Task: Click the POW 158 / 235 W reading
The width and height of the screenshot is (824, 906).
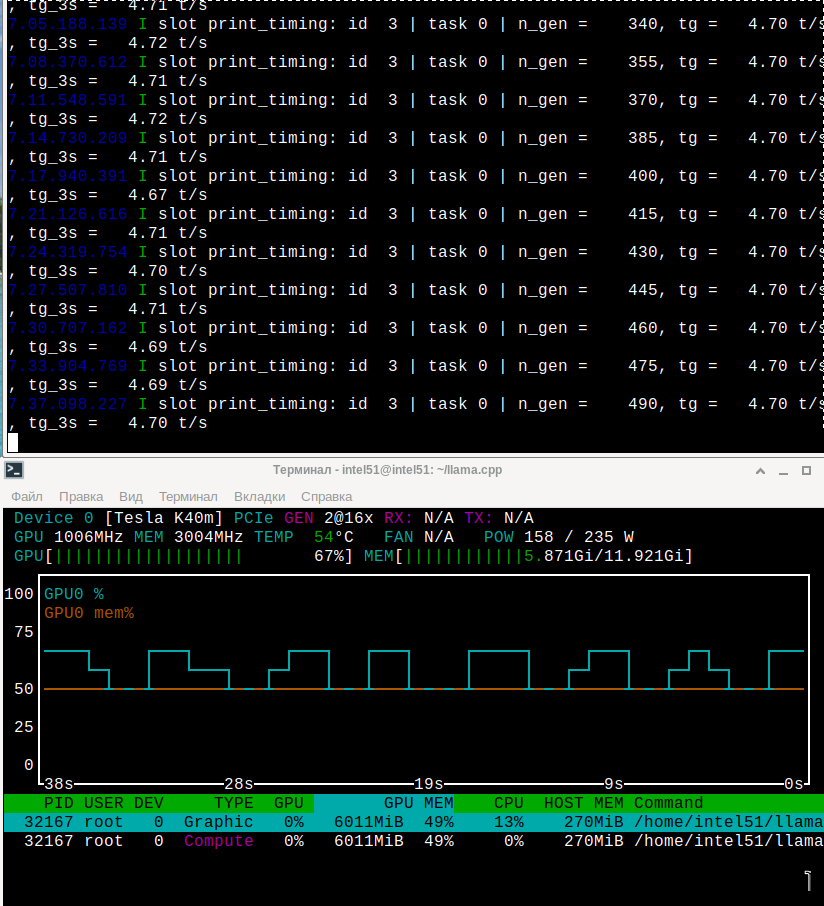Action: point(559,537)
